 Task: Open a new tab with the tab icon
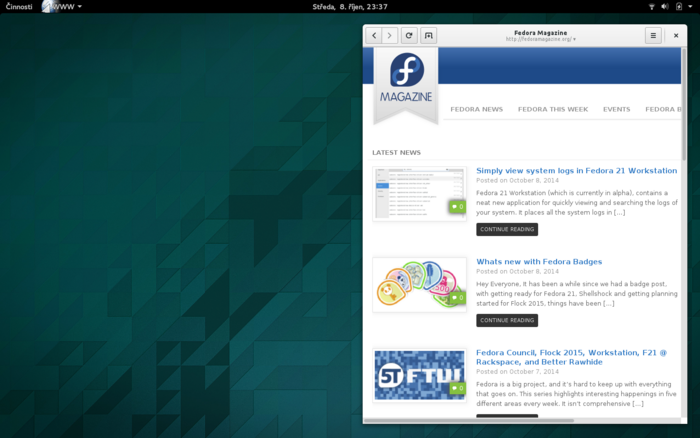[429, 36]
